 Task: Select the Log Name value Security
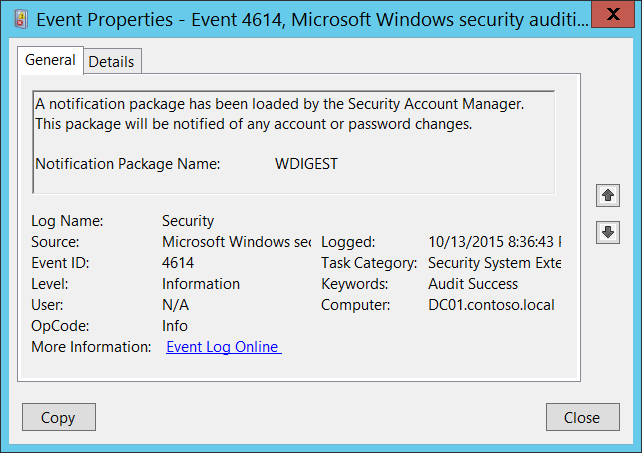[188, 221]
